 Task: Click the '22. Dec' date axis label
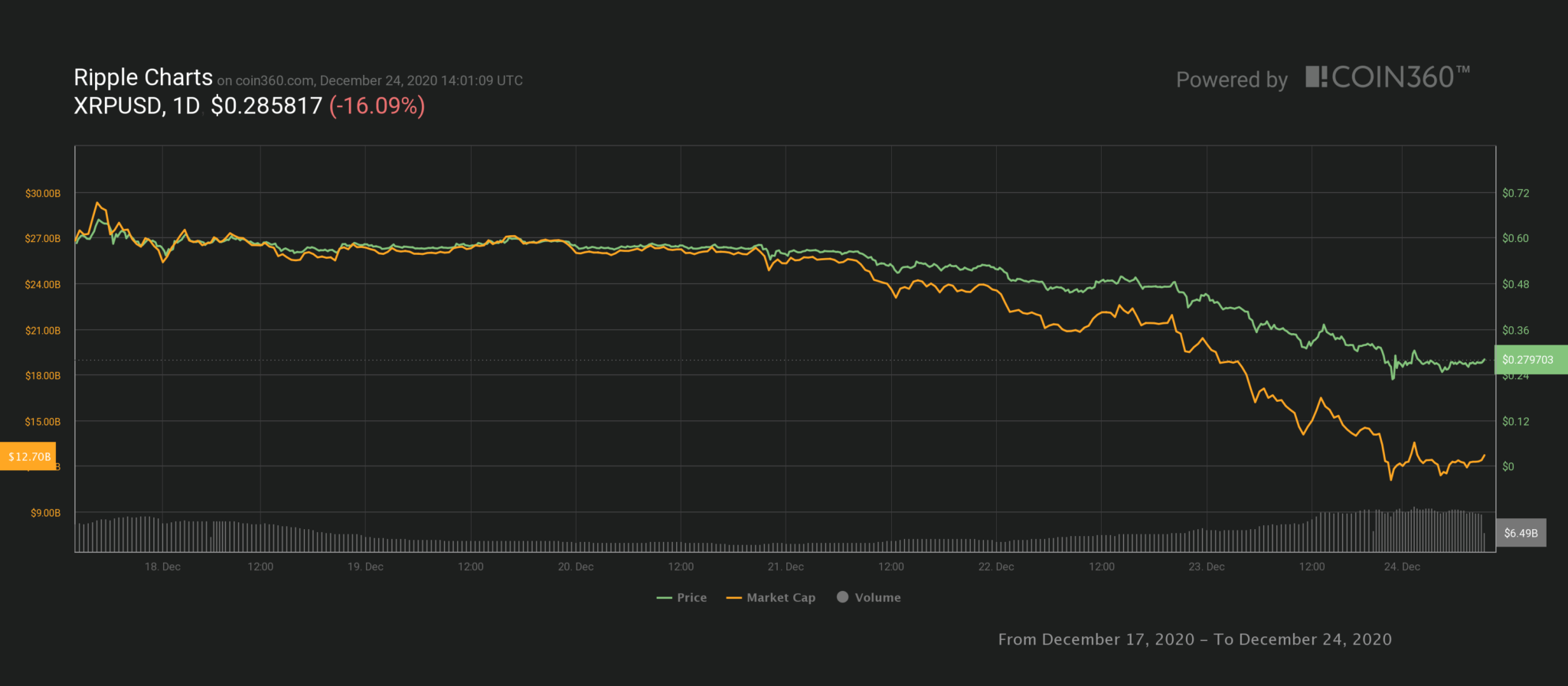pyautogui.click(x=996, y=567)
